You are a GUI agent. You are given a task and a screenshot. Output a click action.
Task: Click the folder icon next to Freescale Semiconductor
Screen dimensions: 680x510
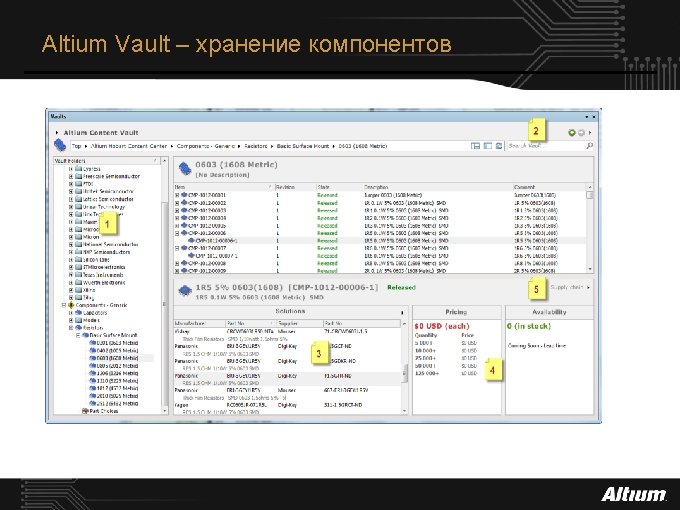point(78,177)
